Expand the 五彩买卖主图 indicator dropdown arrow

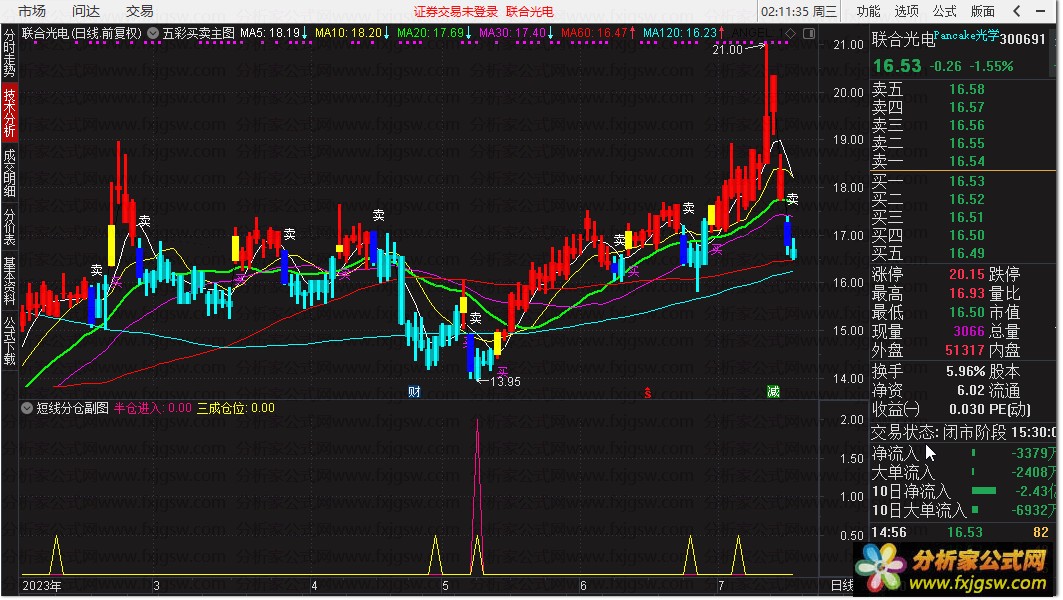(x=153, y=33)
